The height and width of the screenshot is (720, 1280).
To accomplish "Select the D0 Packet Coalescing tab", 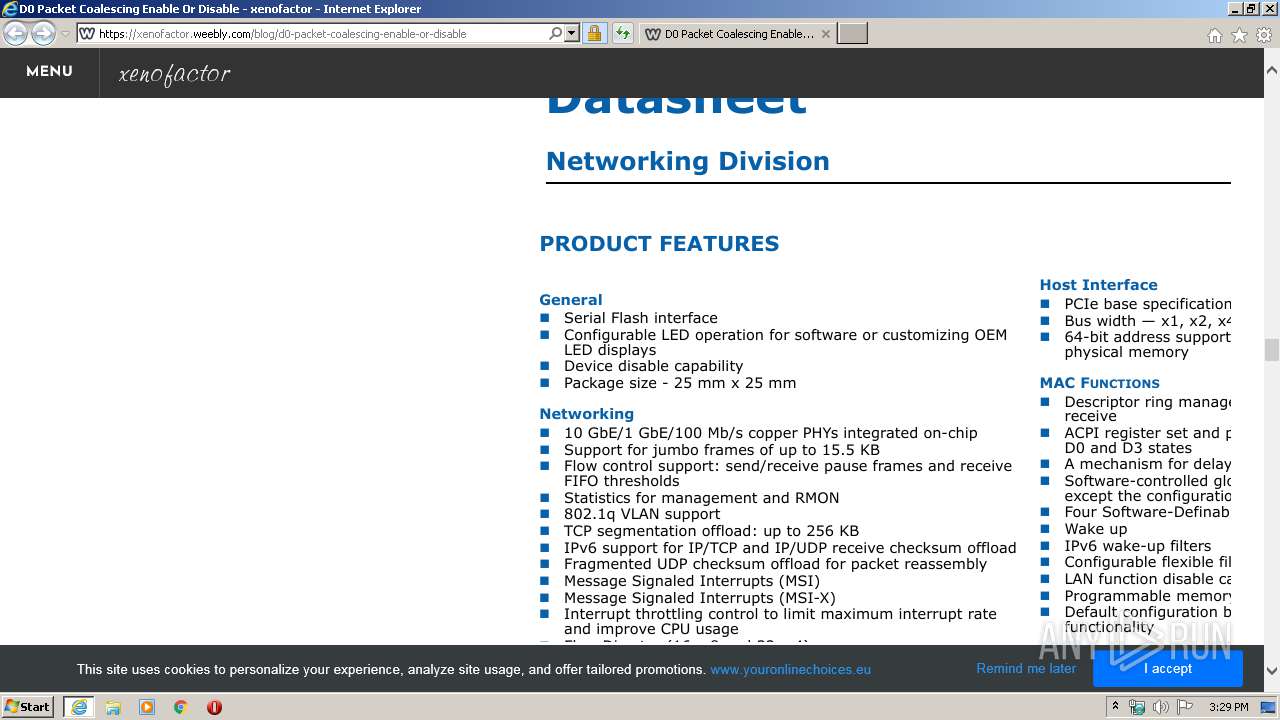I will coord(737,33).
